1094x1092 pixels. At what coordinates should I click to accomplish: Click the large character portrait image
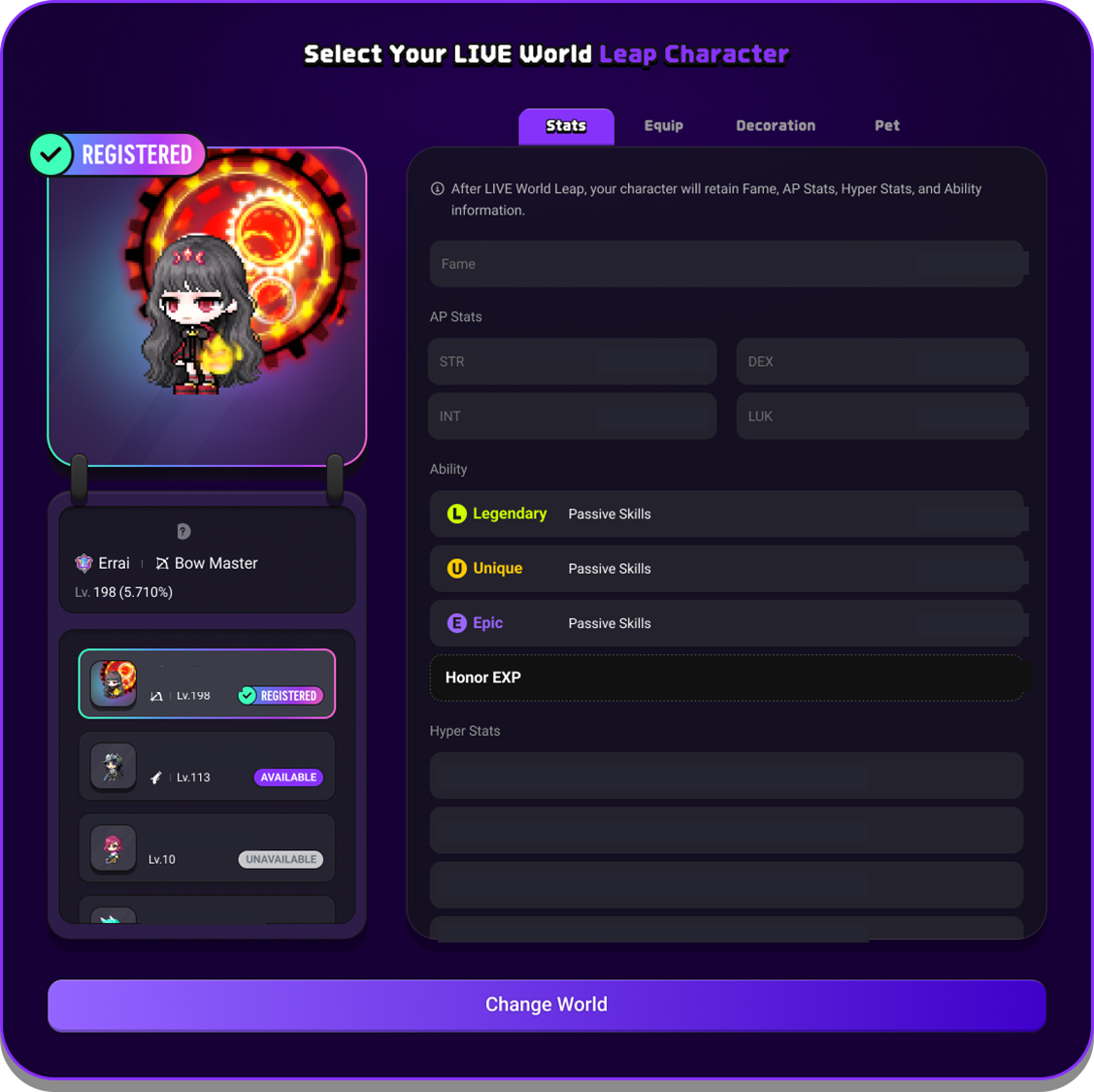point(207,307)
